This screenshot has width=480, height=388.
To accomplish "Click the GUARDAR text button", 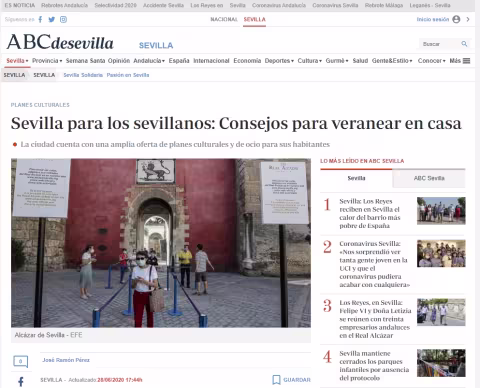I will coord(297,380).
